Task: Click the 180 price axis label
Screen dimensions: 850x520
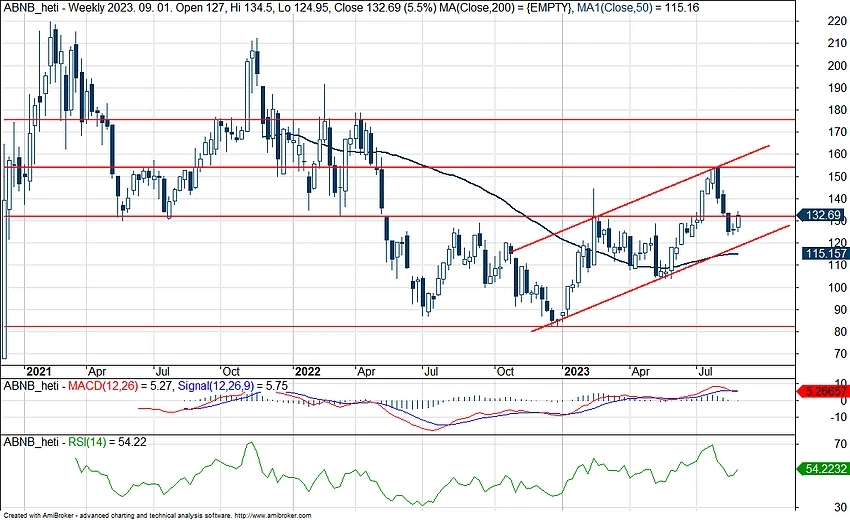Action: pyautogui.click(x=837, y=110)
